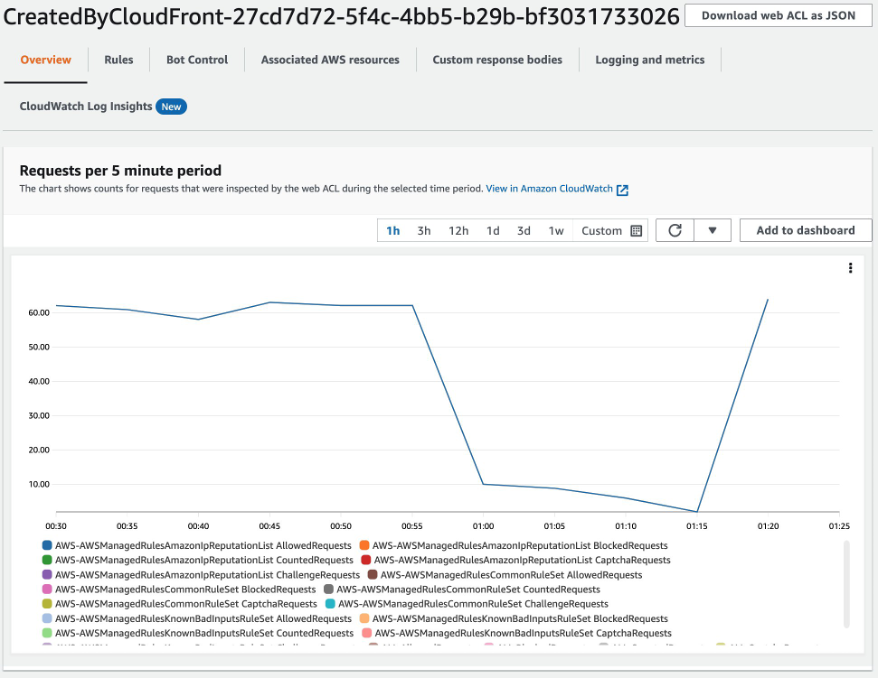Select the 3h time range
The image size is (879, 679).
(422, 230)
